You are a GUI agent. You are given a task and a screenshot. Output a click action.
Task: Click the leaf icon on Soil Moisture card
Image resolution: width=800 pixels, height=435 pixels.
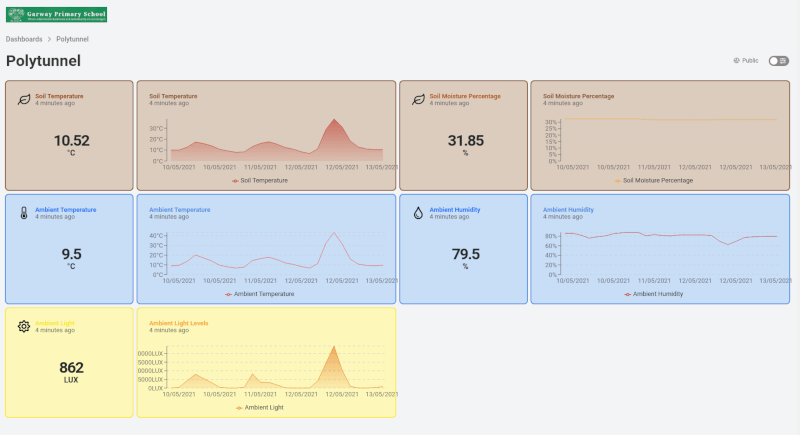(418, 99)
